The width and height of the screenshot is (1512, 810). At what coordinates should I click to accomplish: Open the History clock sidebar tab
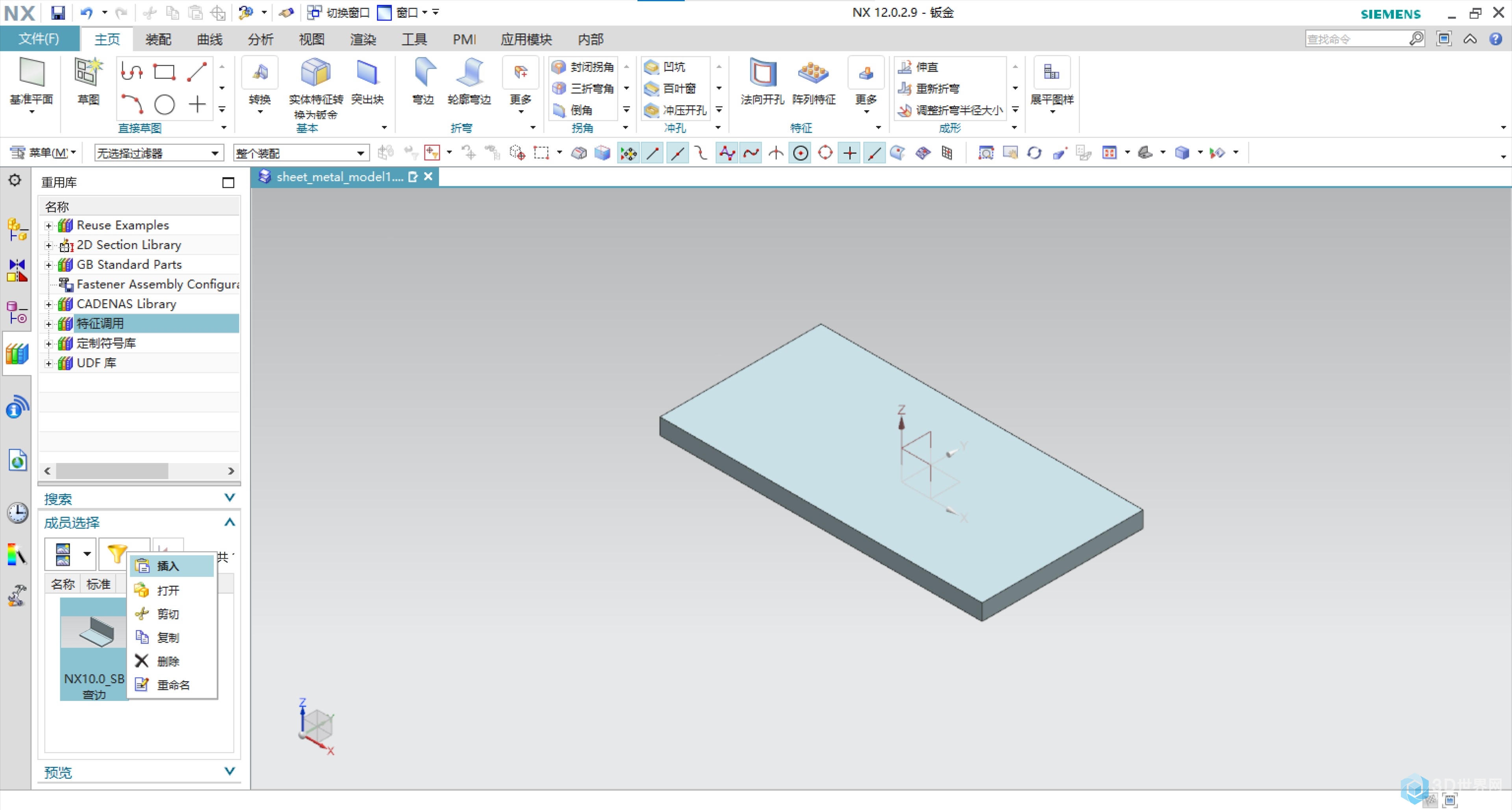pyautogui.click(x=17, y=513)
